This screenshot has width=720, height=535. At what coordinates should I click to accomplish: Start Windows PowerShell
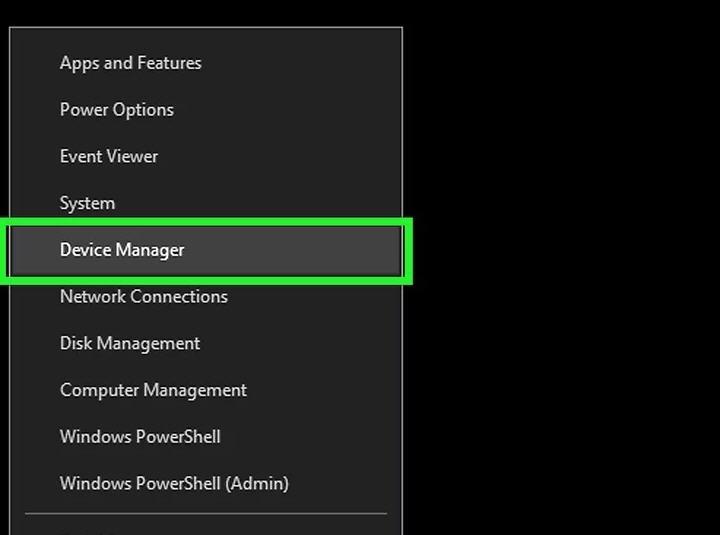click(140, 437)
